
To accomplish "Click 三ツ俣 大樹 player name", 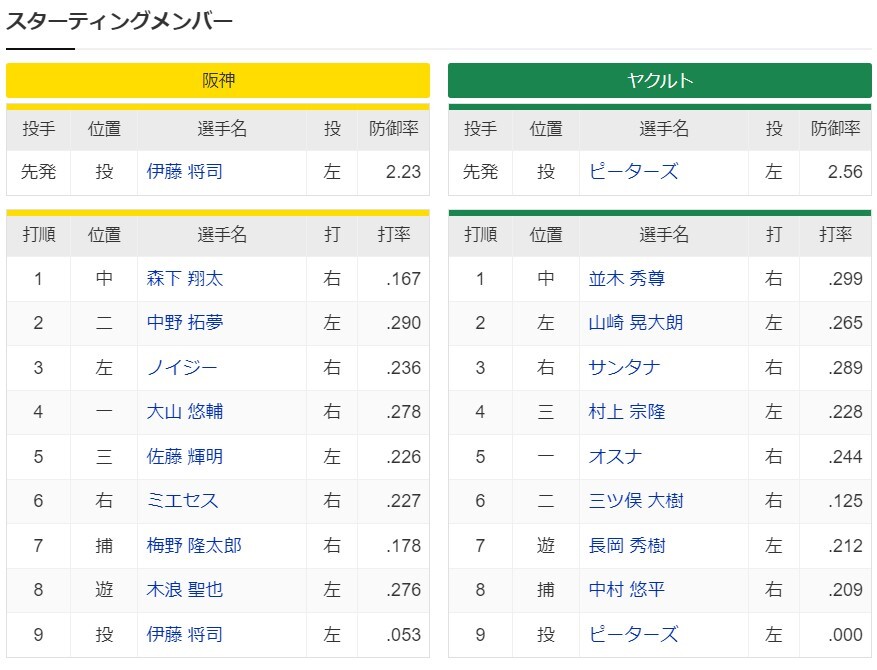I will (636, 501).
